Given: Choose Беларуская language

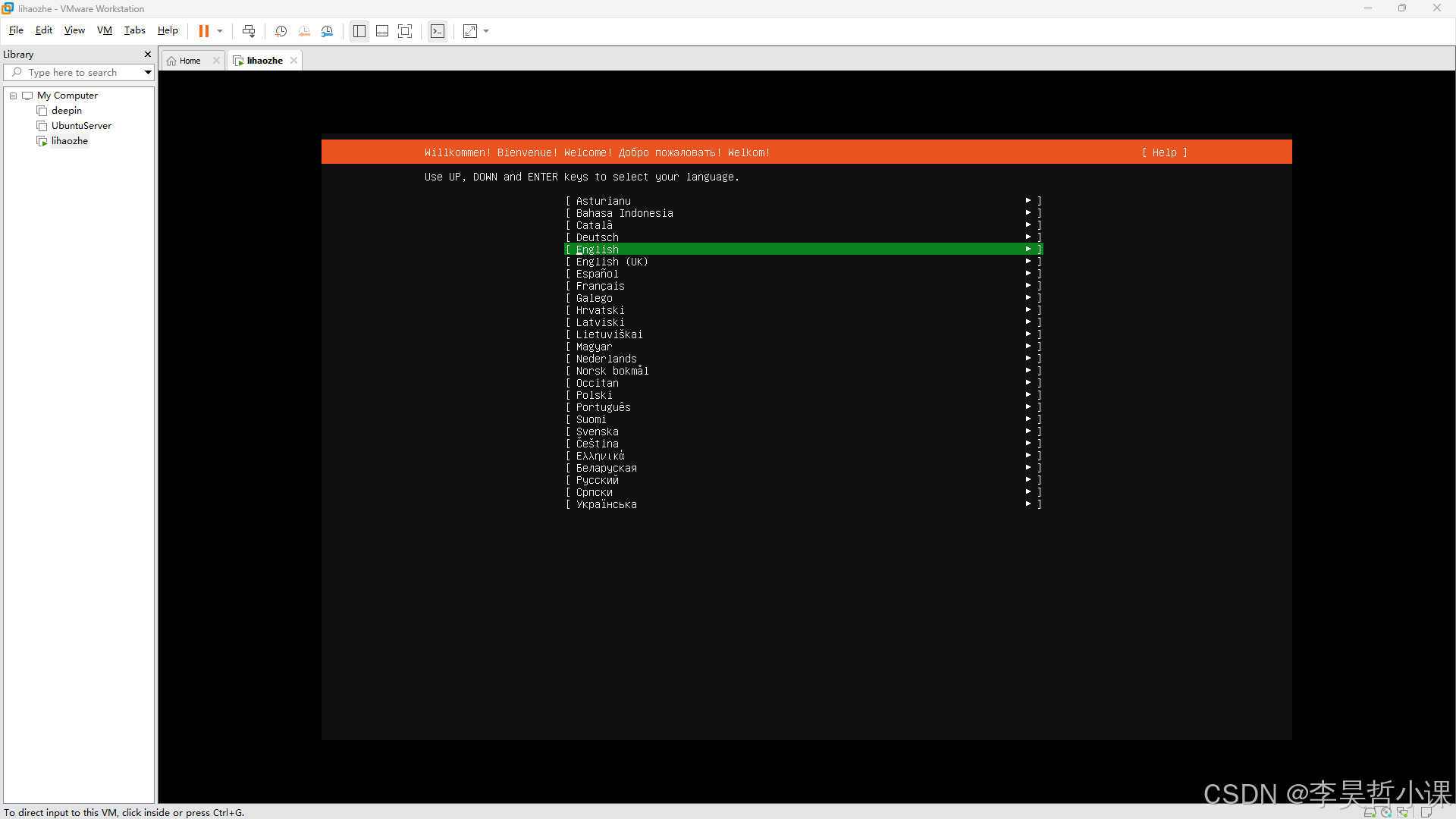Looking at the screenshot, I should pos(804,468).
